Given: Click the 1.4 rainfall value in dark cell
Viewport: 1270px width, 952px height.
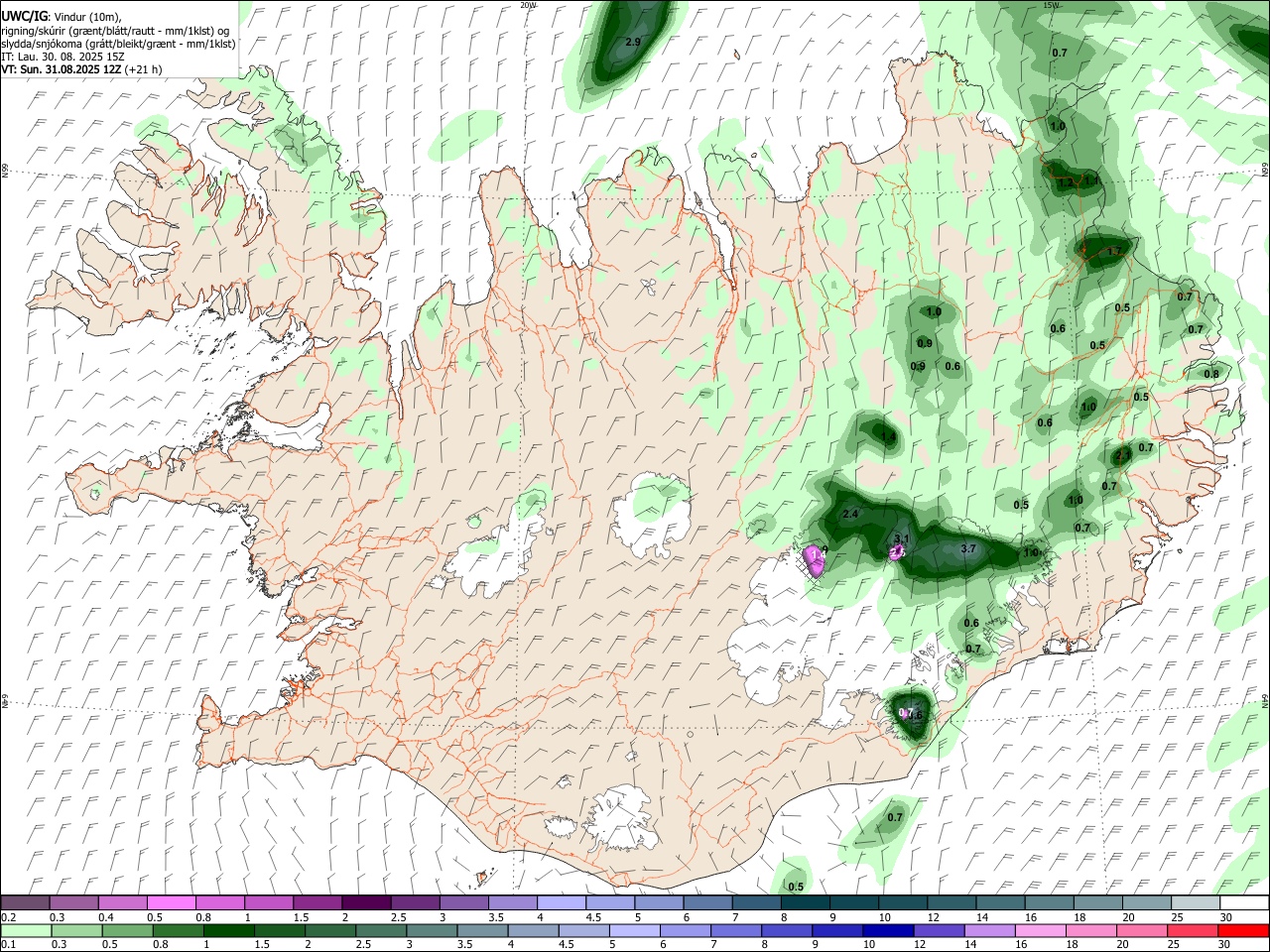Looking at the screenshot, I should pos(888,436).
